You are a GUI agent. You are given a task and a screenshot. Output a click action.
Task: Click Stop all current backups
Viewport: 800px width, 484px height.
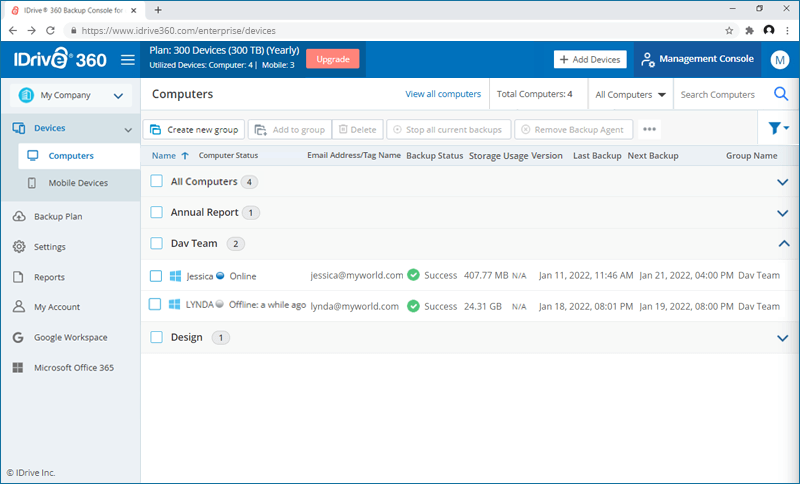click(448, 130)
